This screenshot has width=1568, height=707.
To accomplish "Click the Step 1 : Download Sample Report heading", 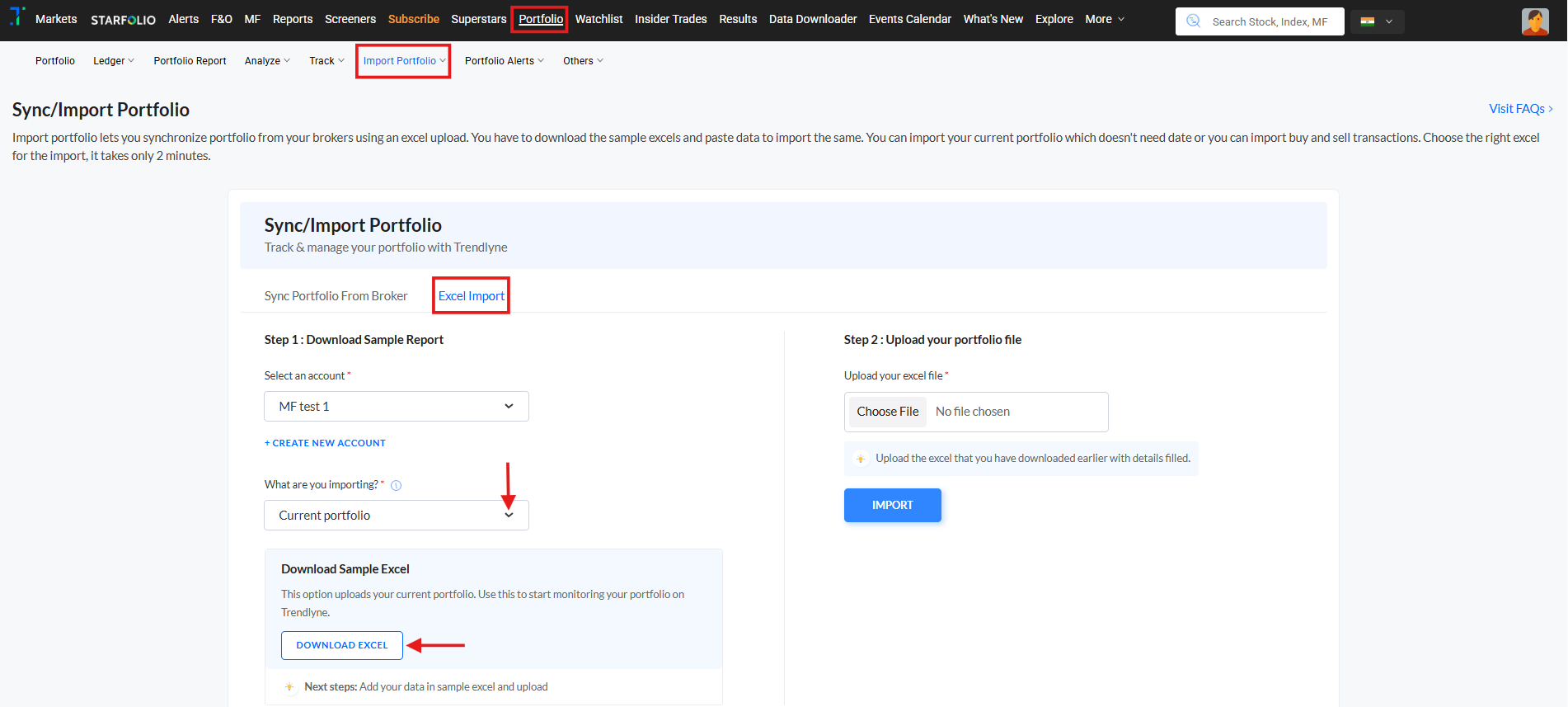I will 354,340.
